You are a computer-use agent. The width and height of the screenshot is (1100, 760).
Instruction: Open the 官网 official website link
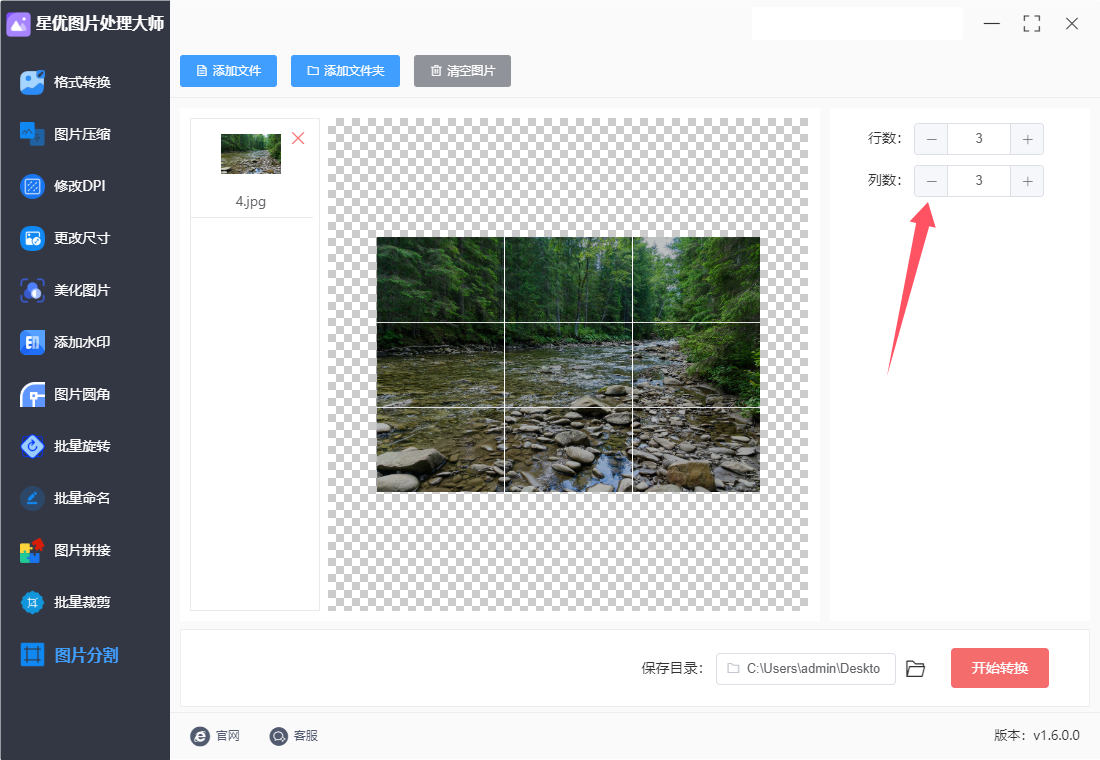click(215, 735)
